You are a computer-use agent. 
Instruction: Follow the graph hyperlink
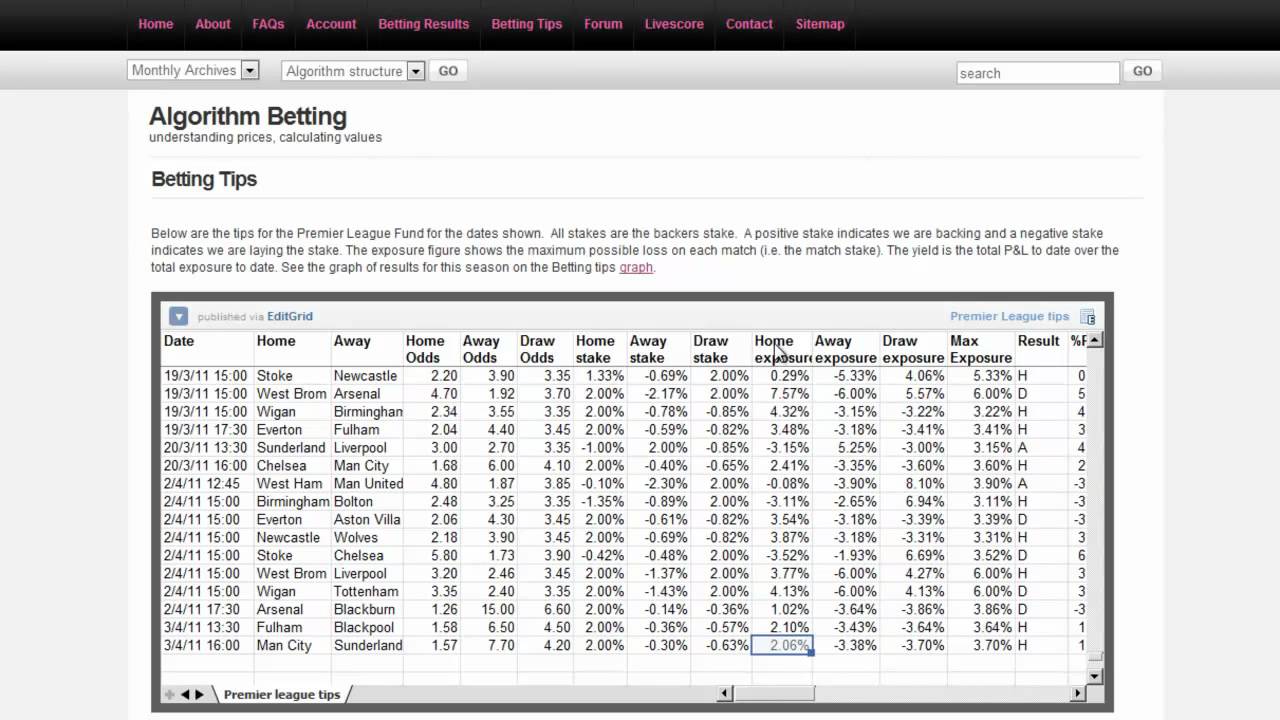(636, 267)
